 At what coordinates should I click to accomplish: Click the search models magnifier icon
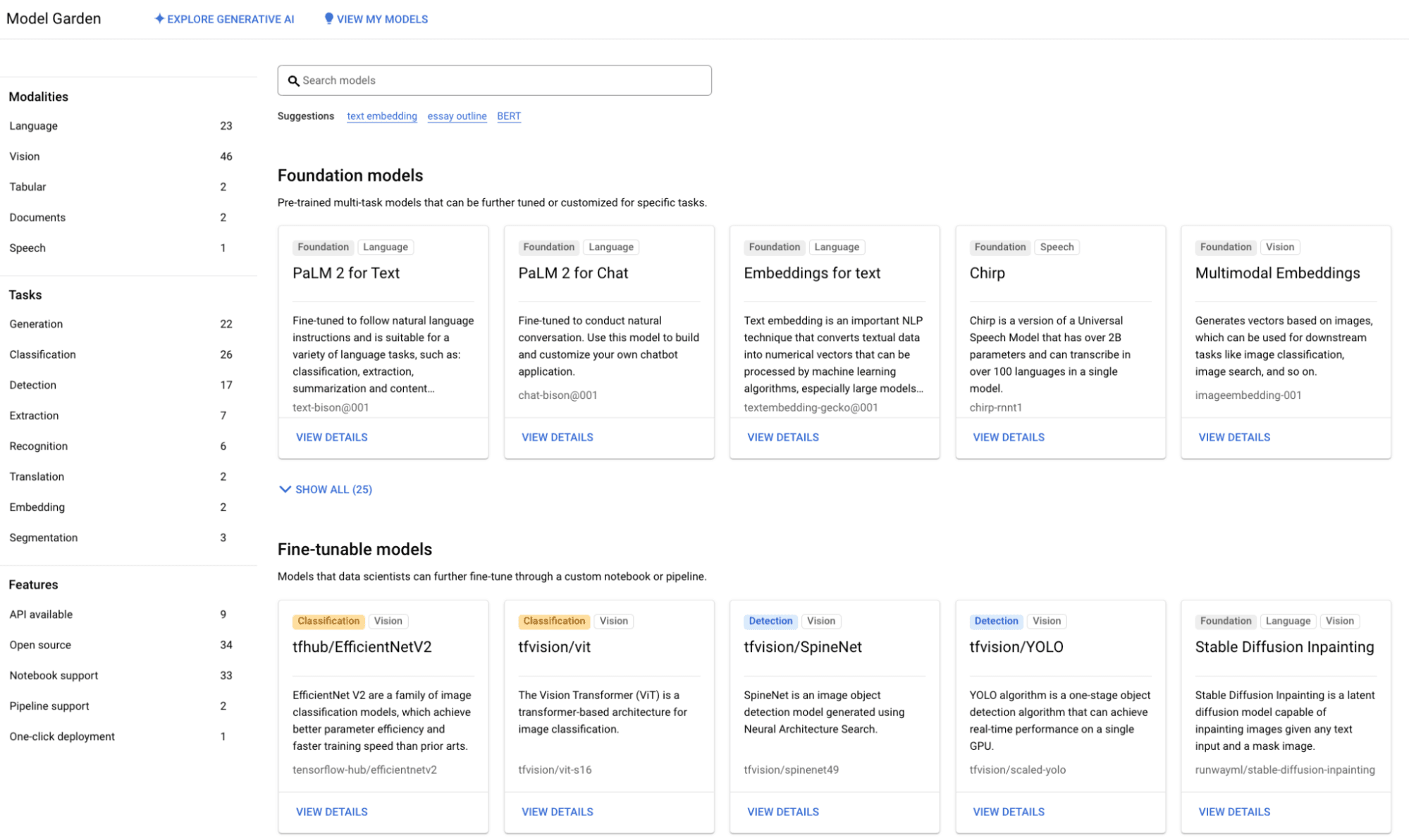(x=293, y=80)
